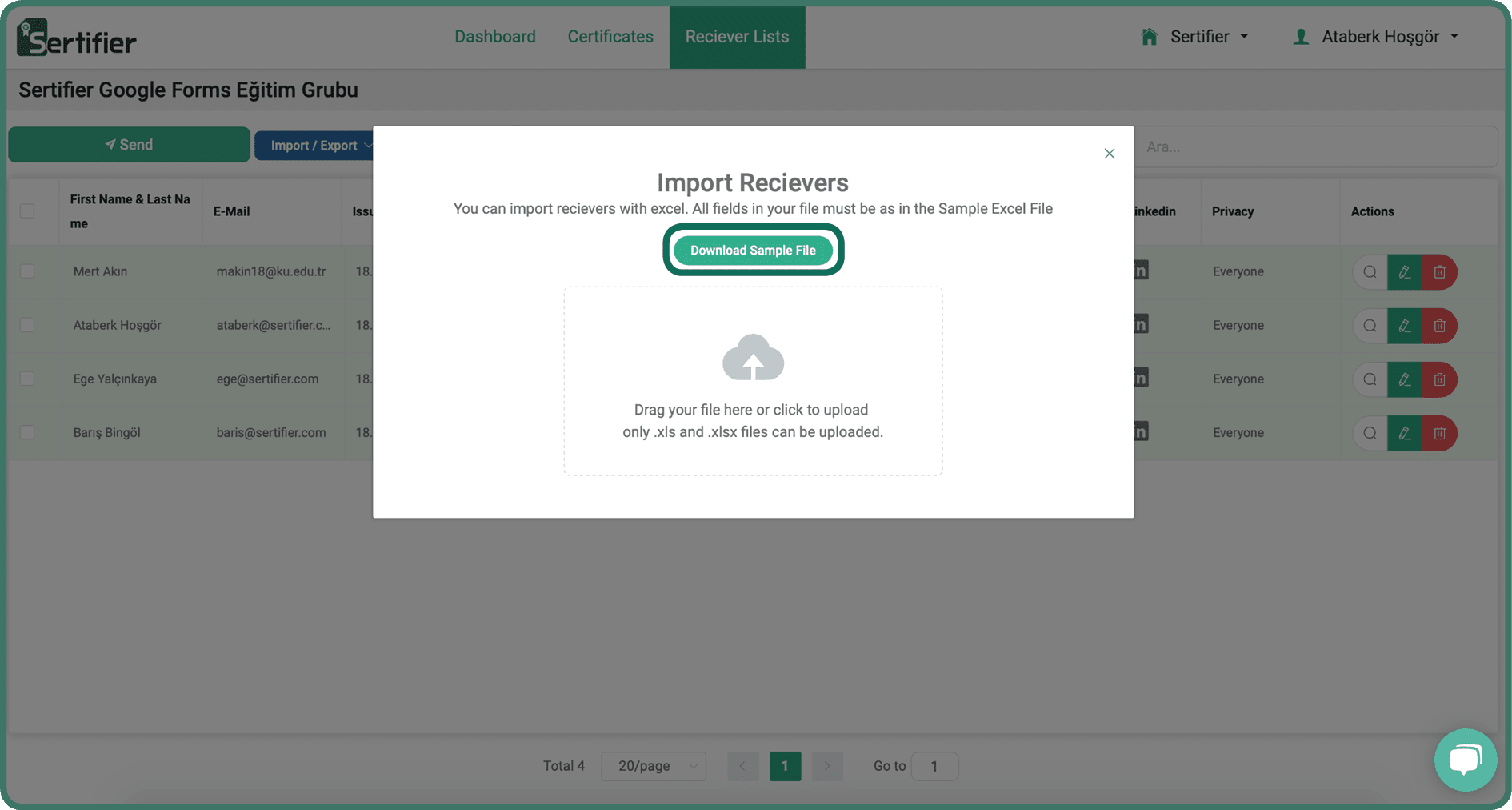Edit the Ataberk Hoşgör receiver entry
Screen dimensions: 1512x810
[1404, 326]
